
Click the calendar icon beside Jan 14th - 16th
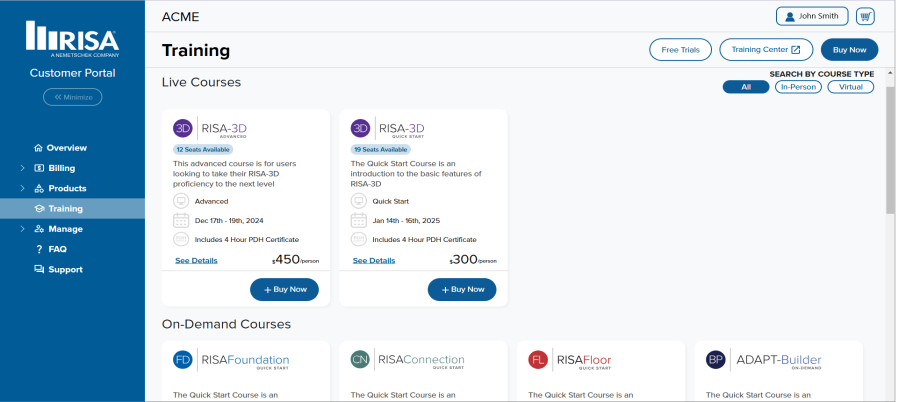tap(359, 221)
